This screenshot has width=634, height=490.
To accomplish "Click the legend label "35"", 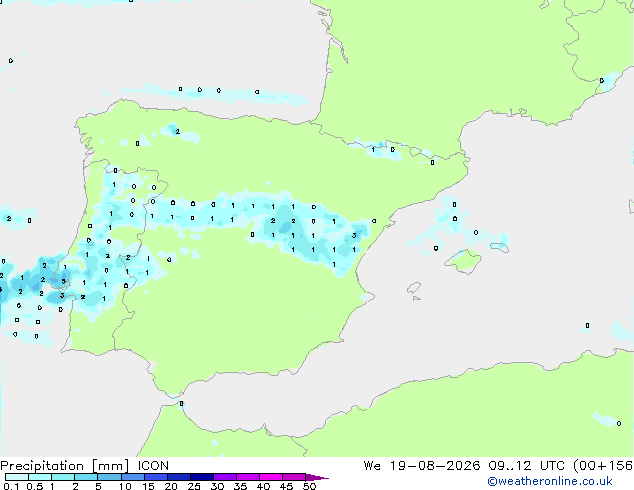I will [x=240, y=486].
